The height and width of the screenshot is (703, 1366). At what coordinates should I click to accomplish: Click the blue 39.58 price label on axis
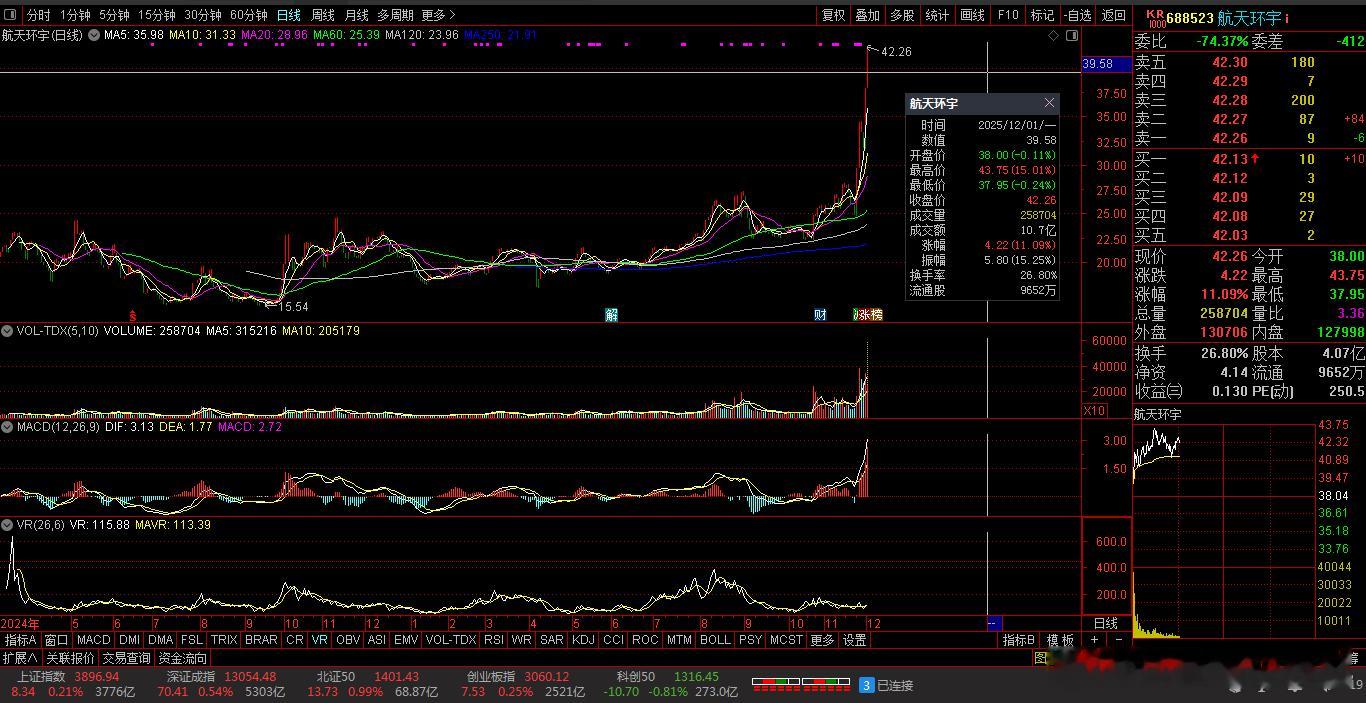pyautogui.click(x=1097, y=64)
